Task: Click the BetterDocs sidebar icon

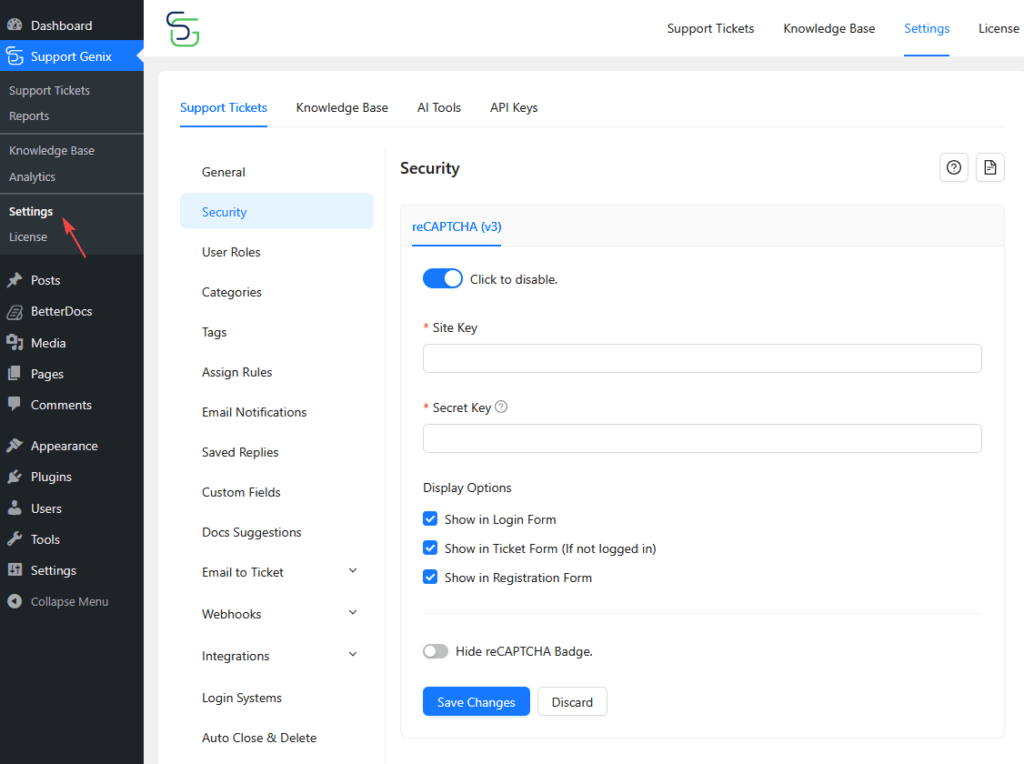Action: click(x=15, y=311)
